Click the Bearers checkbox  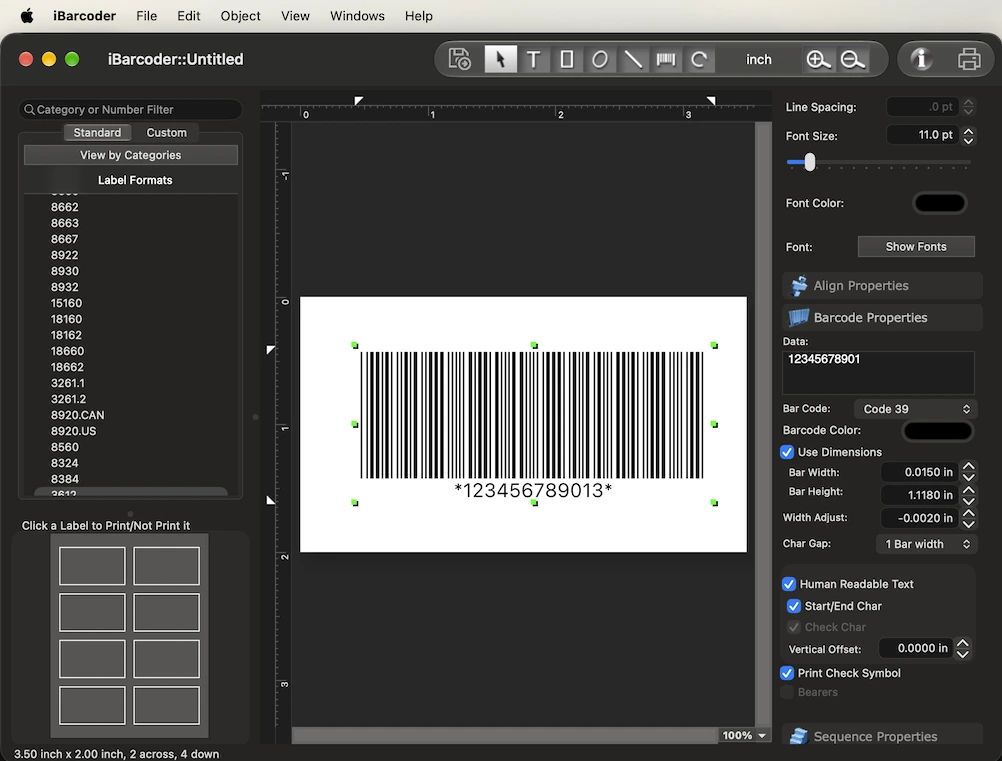coord(787,692)
